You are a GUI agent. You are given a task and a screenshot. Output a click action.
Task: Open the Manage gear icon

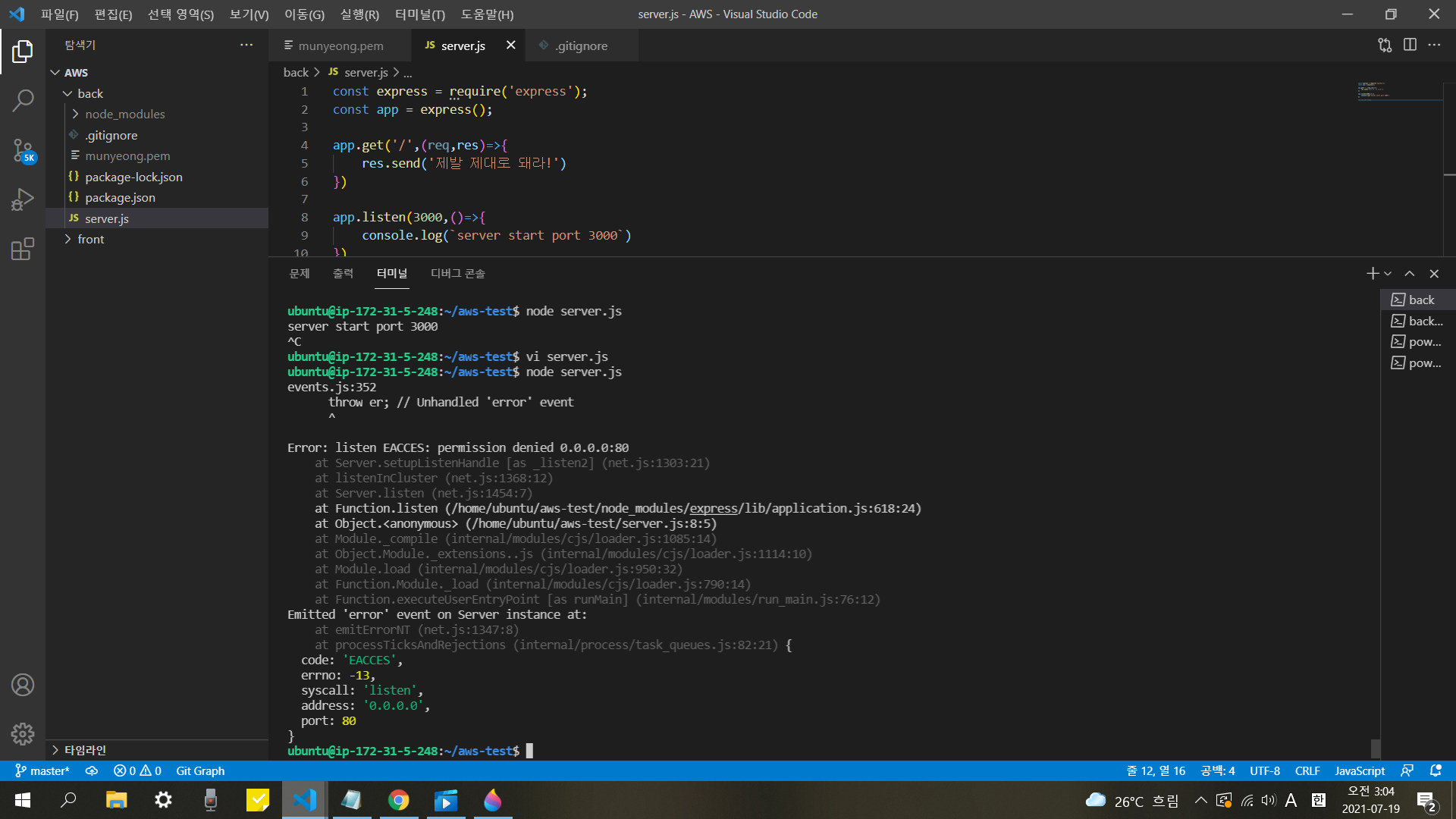(x=23, y=733)
